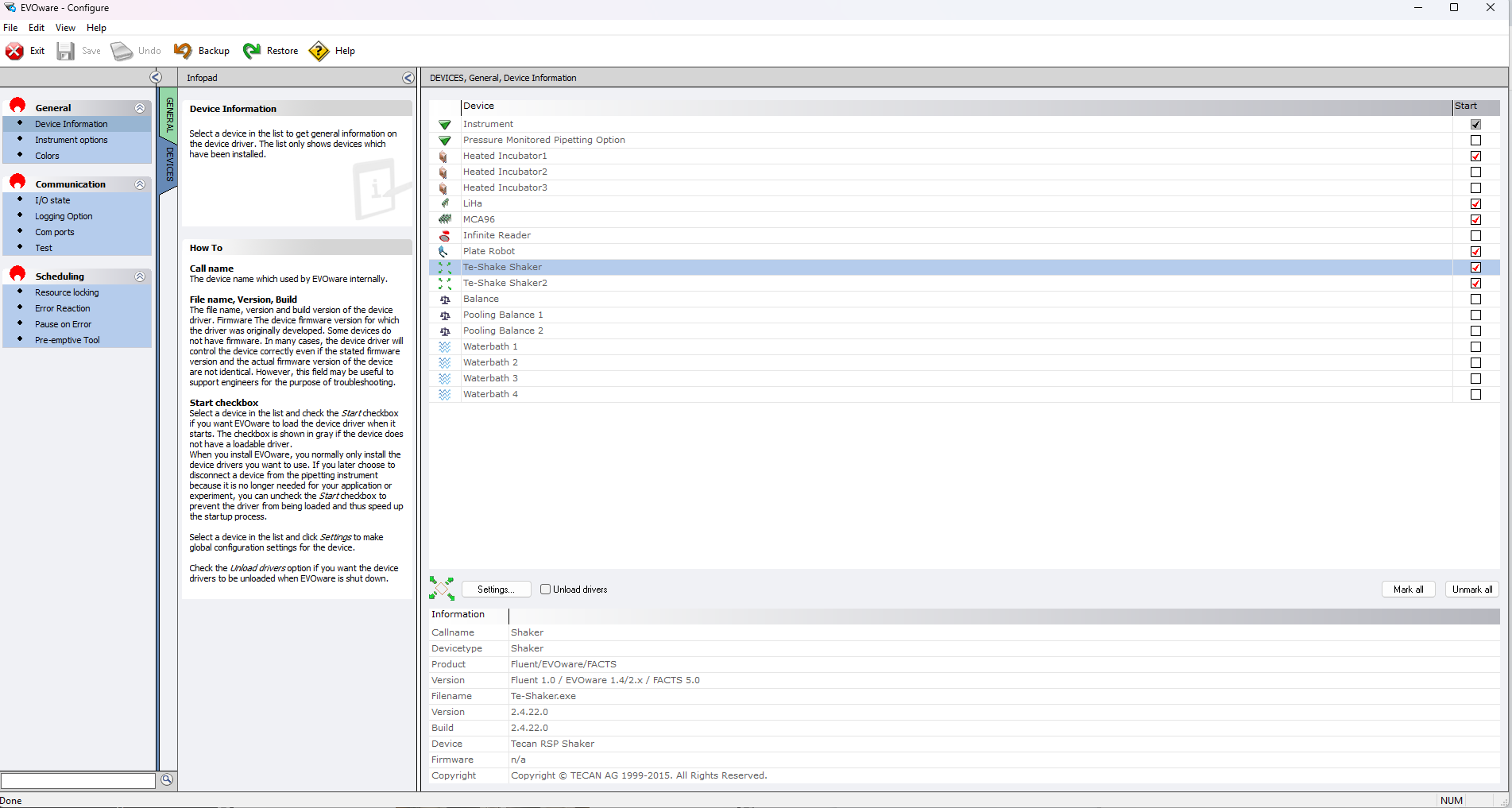Viewport: 1512px width, 808px height.
Task: Click the Te-Shake Shaker2 row icon
Action: pos(445,284)
